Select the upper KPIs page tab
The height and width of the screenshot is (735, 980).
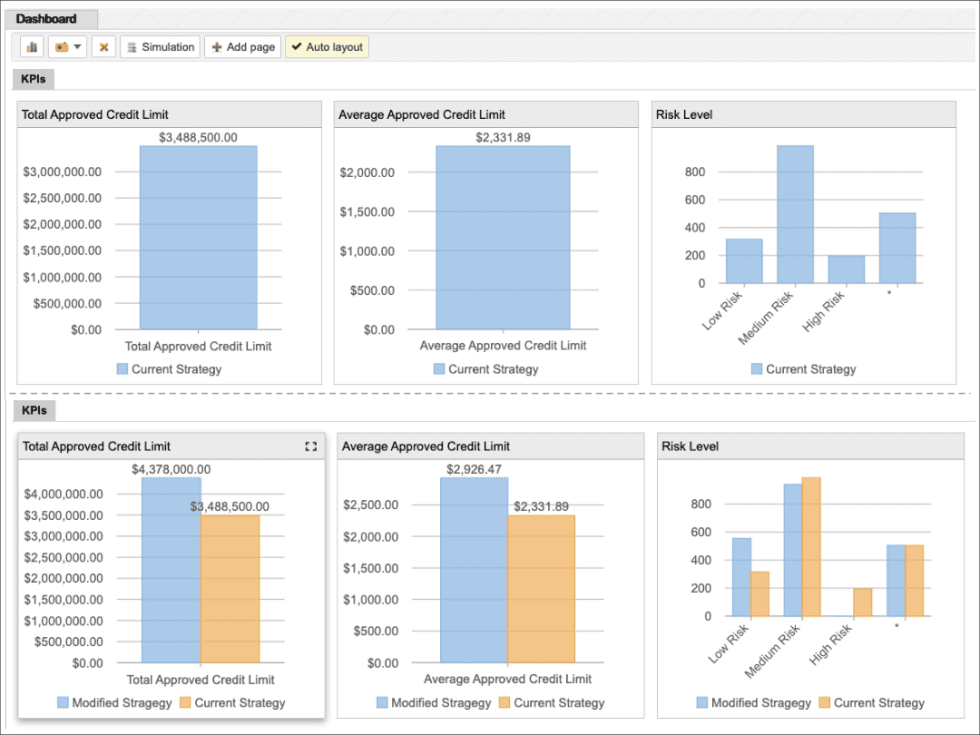point(33,79)
